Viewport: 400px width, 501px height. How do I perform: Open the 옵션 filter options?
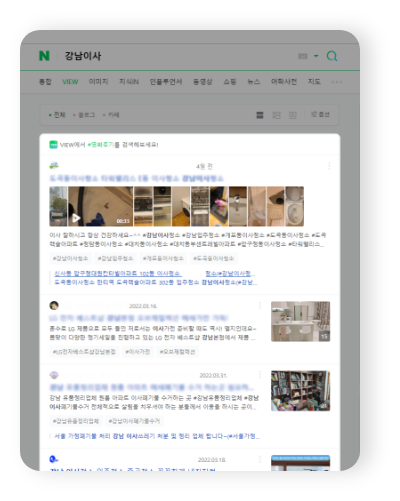(320, 114)
